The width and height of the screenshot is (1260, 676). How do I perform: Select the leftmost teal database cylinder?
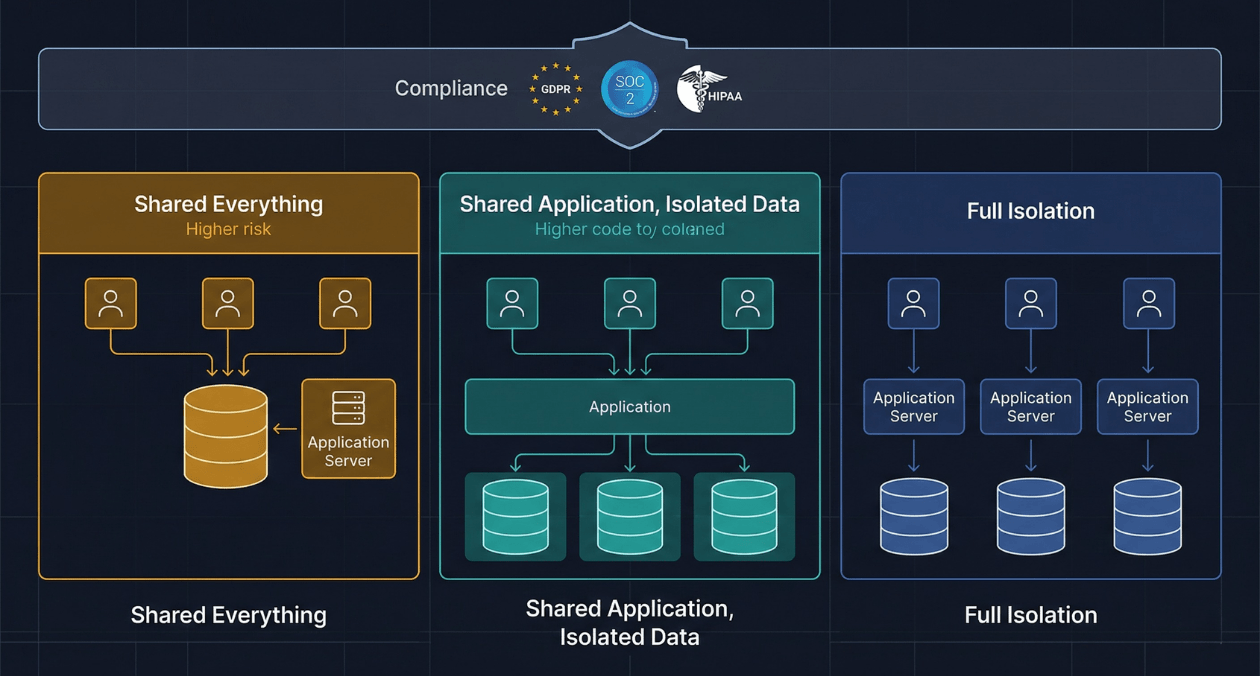tap(515, 517)
